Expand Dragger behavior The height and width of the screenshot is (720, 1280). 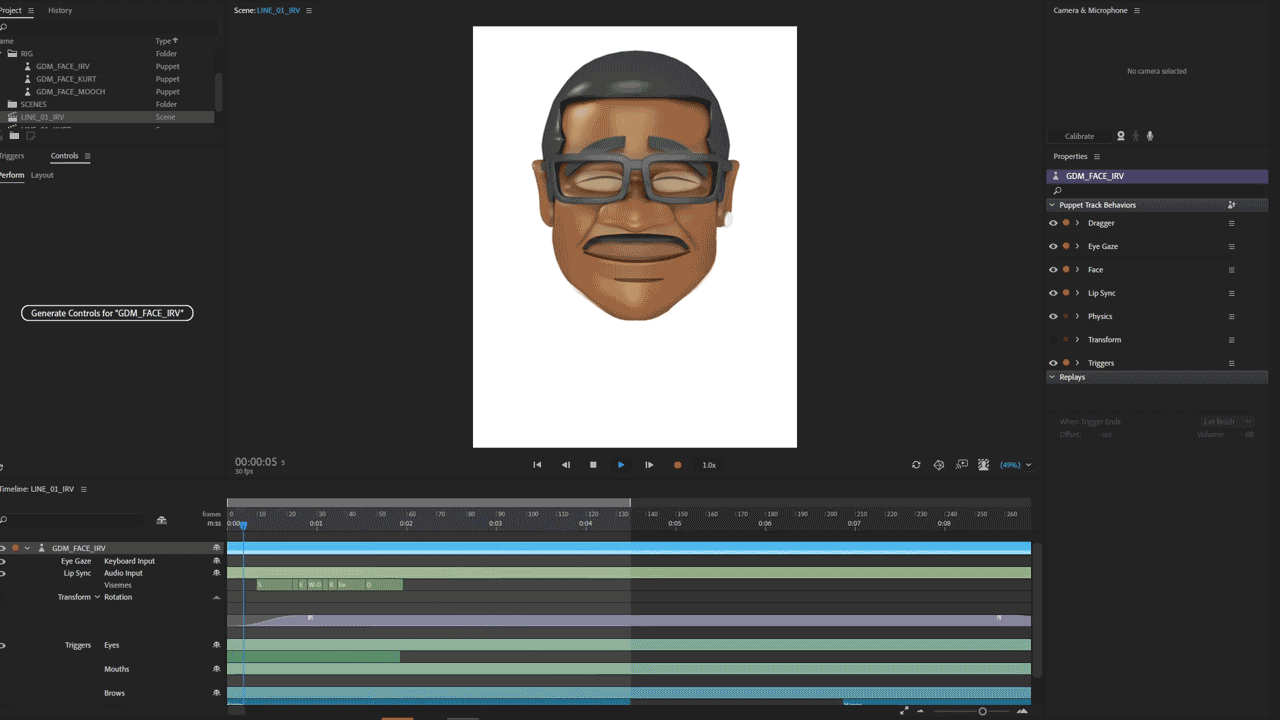(x=1077, y=223)
